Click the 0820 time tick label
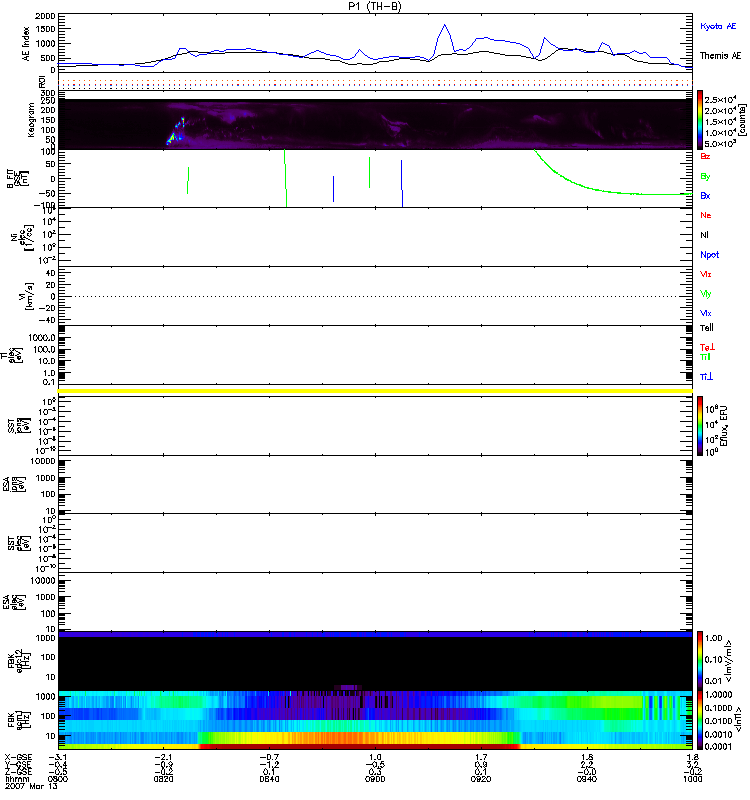The height and width of the screenshot is (800, 750). 163,779
